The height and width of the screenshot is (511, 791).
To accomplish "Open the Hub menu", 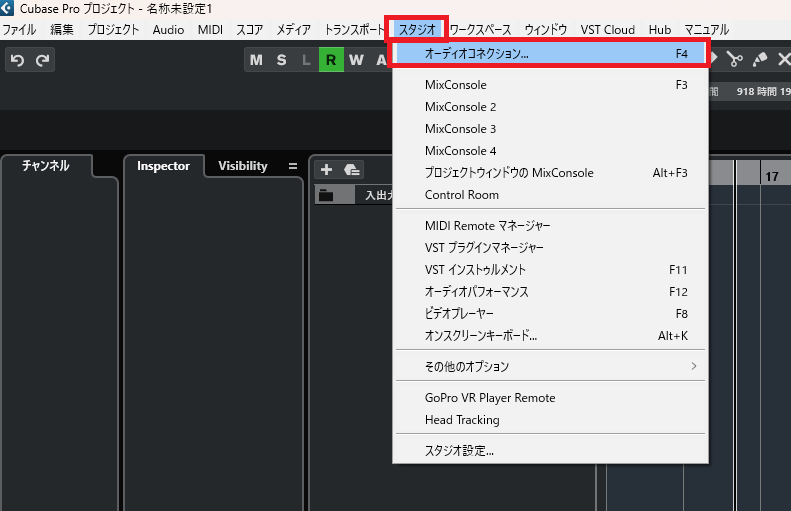I will point(659,30).
